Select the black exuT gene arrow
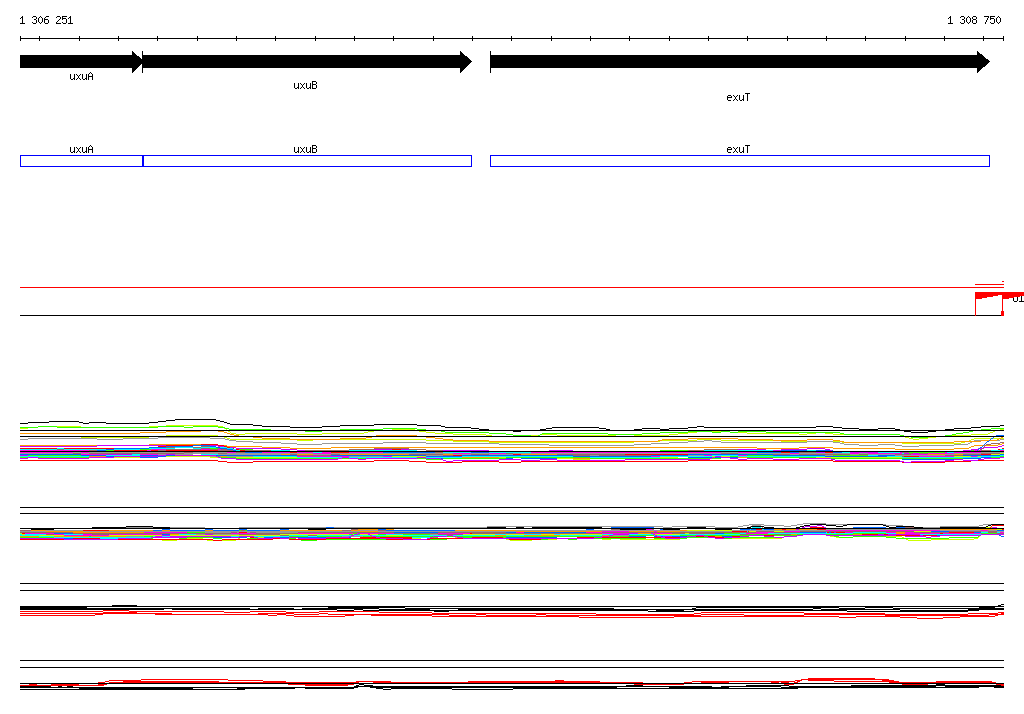 click(x=740, y=62)
